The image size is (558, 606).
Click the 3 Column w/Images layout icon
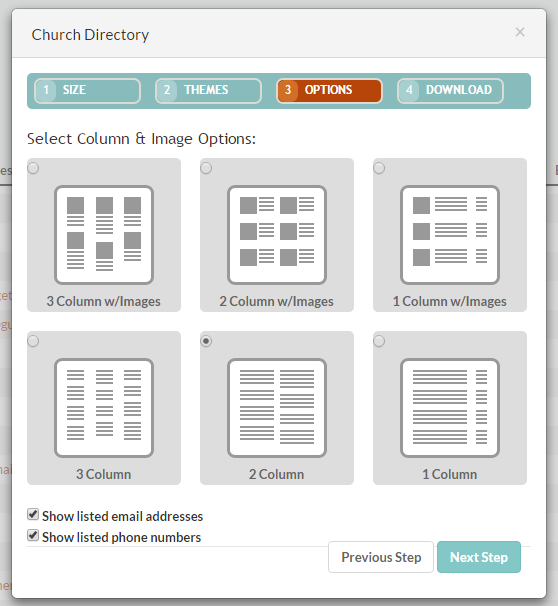click(x=104, y=235)
